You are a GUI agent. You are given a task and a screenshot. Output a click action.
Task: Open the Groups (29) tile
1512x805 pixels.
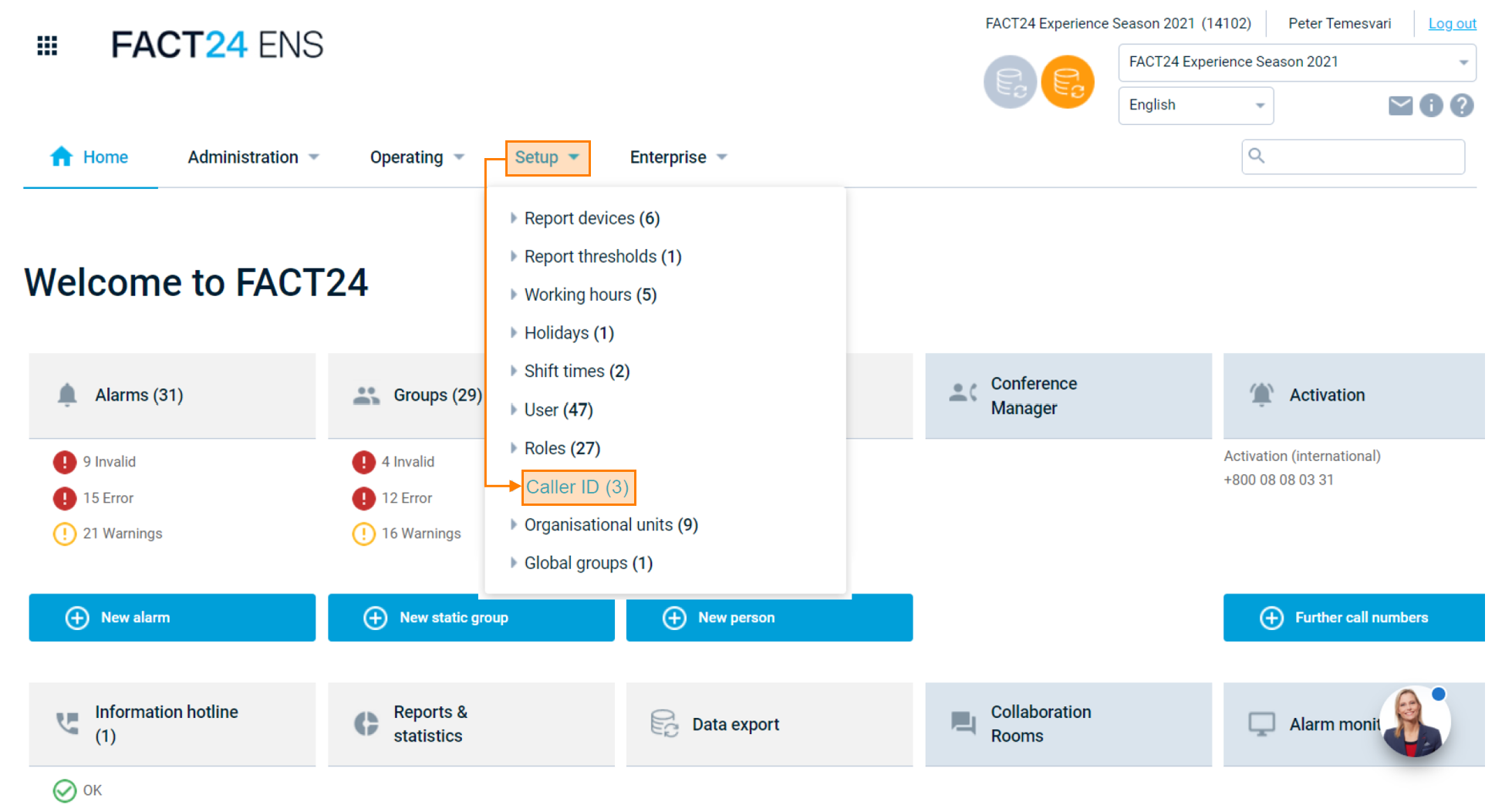406,396
